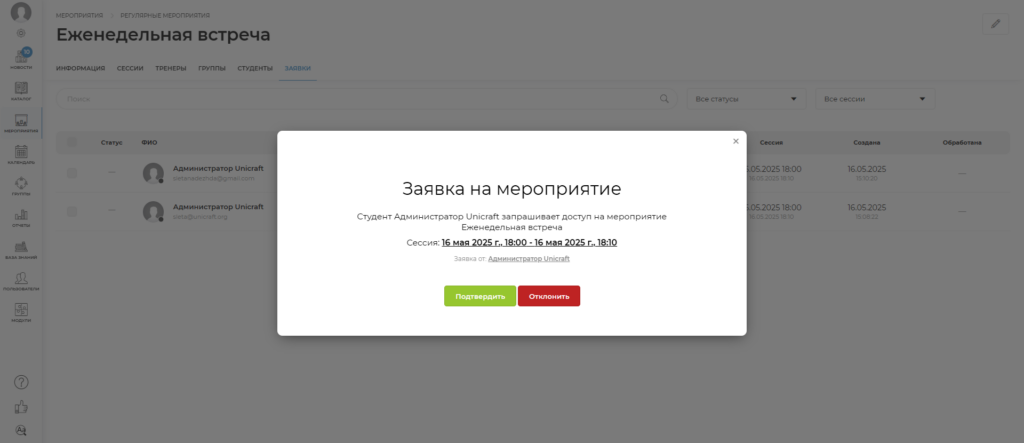Open Календарь in the sidebar

[21, 154]
